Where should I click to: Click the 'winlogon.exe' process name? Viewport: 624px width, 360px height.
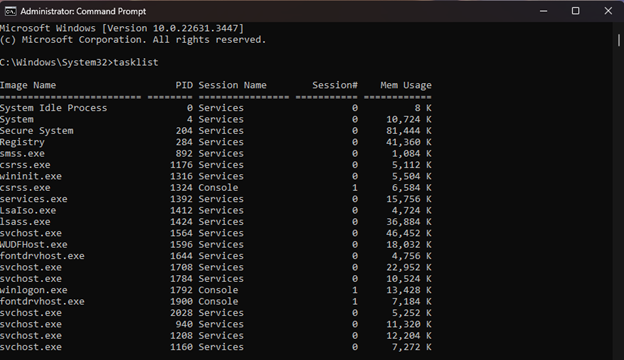33,290
